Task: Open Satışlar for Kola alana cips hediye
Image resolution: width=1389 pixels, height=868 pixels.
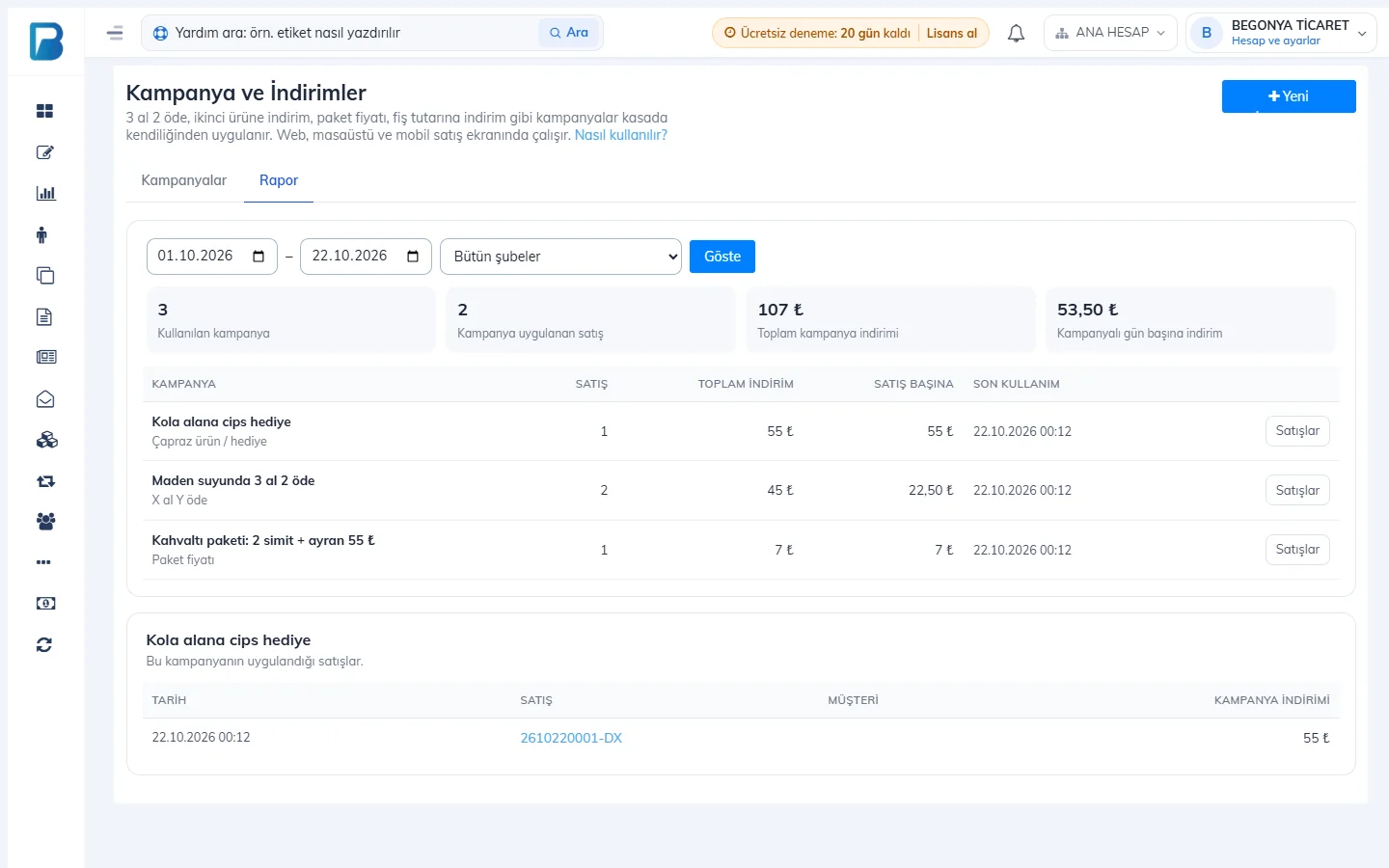Action: (x=1297, y=431)
